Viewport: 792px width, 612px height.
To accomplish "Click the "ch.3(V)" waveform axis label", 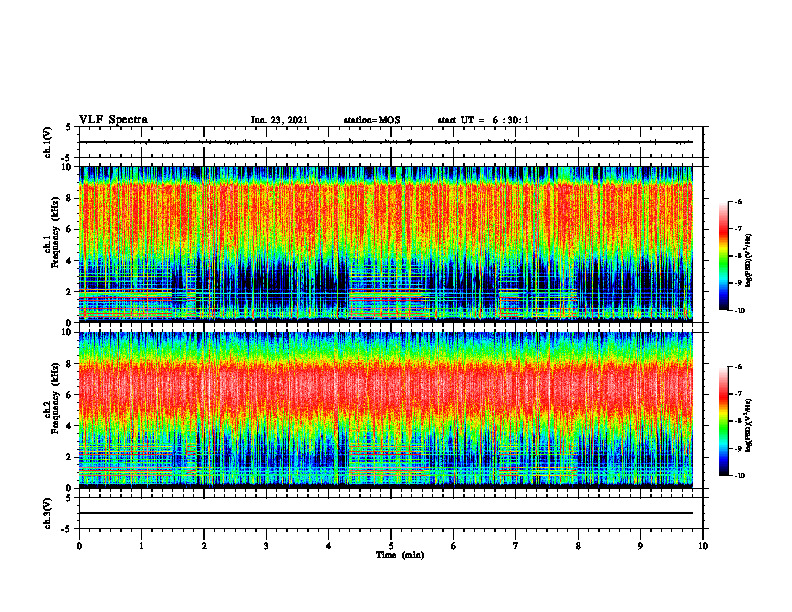I will [x=48, y=513].
